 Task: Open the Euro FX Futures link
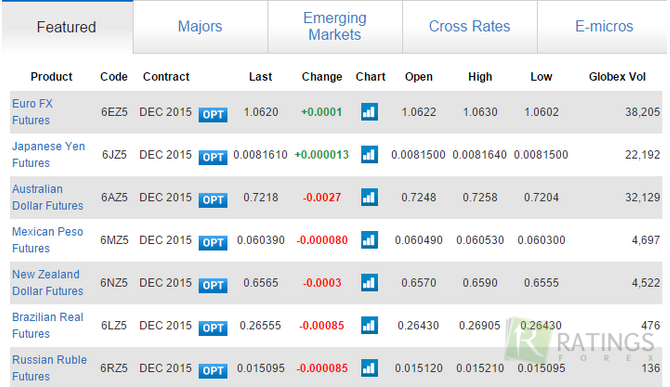coord(32,112)
